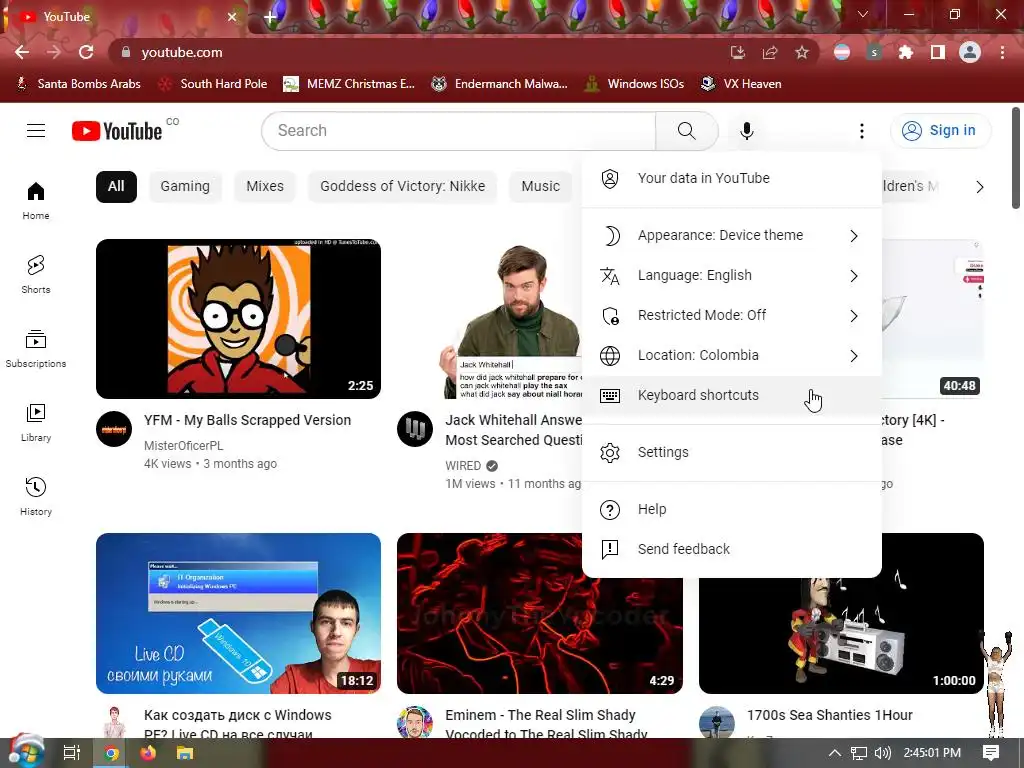Click in the YouTube search field
The image size is (1024, 768).
(x=458, y=131)
